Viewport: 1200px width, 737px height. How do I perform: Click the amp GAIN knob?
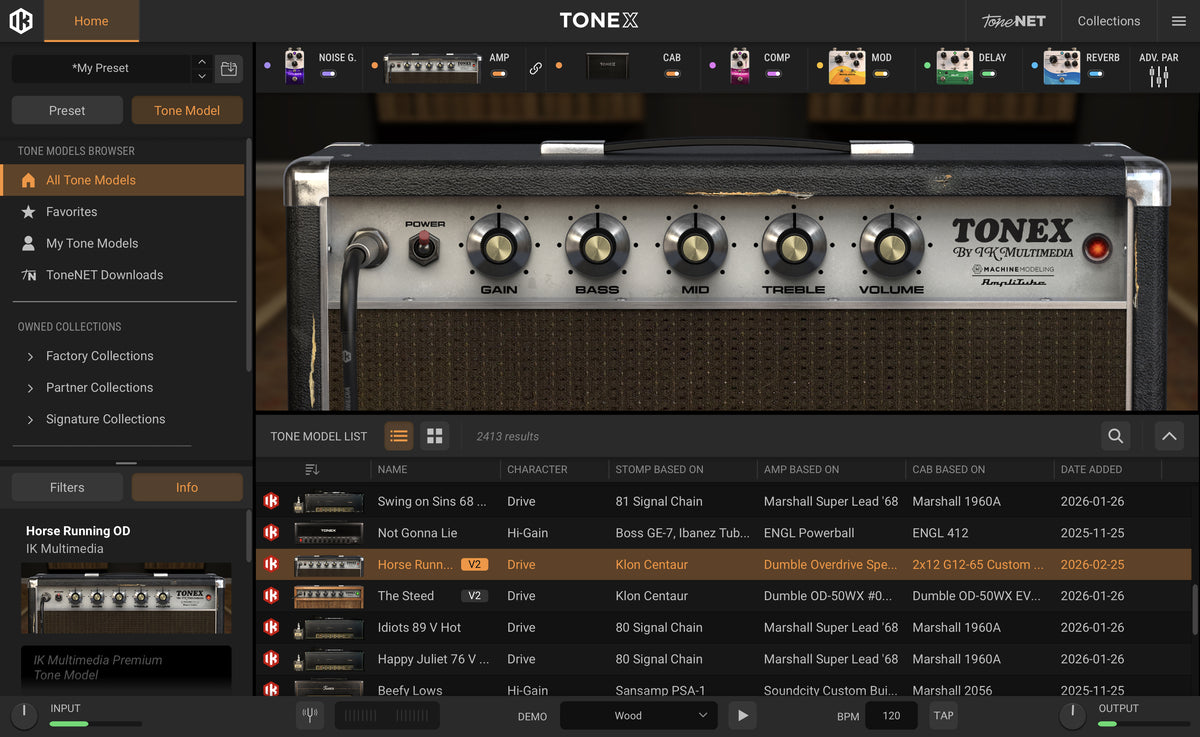(x=498, y=245)
